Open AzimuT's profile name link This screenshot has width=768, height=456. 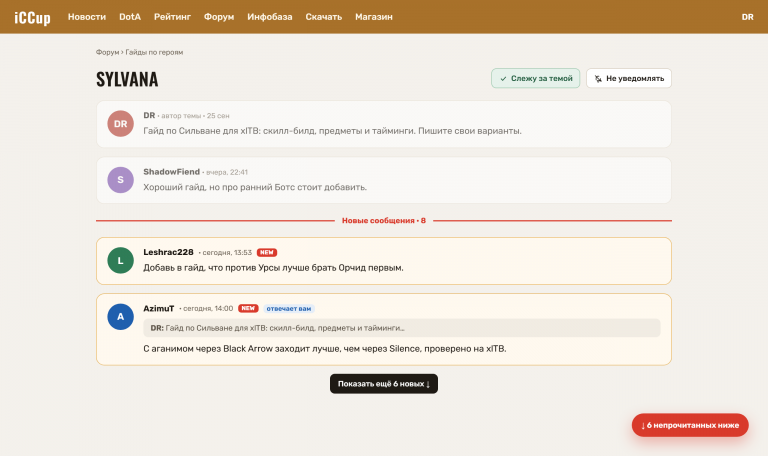tap(159, 308)
